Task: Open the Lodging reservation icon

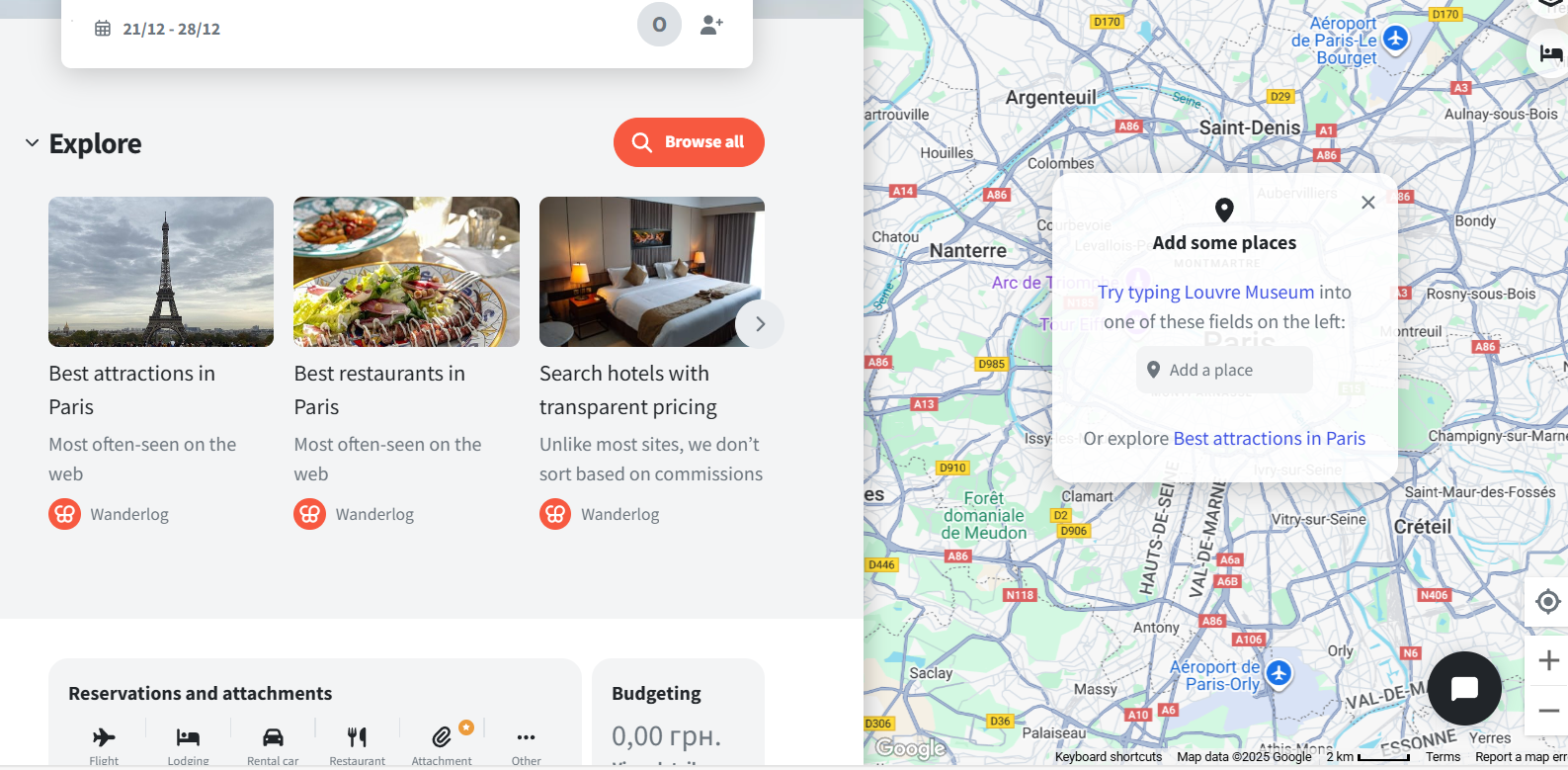Action: 188,737
